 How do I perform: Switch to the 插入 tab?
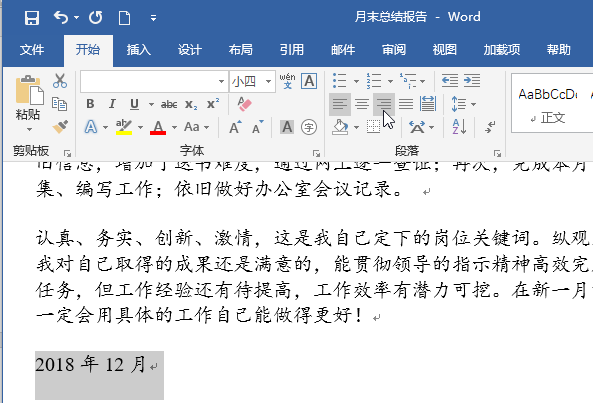(138, 50)
